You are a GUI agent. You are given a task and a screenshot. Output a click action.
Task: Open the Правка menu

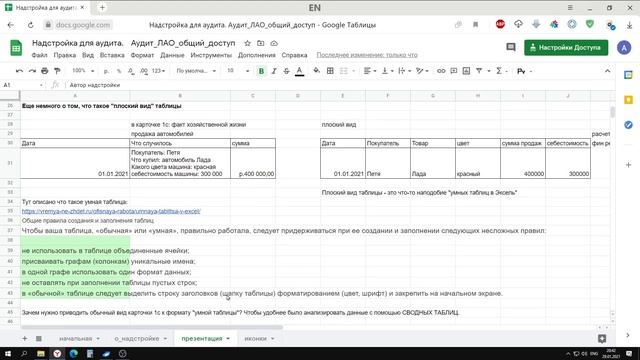pos(64,55)
